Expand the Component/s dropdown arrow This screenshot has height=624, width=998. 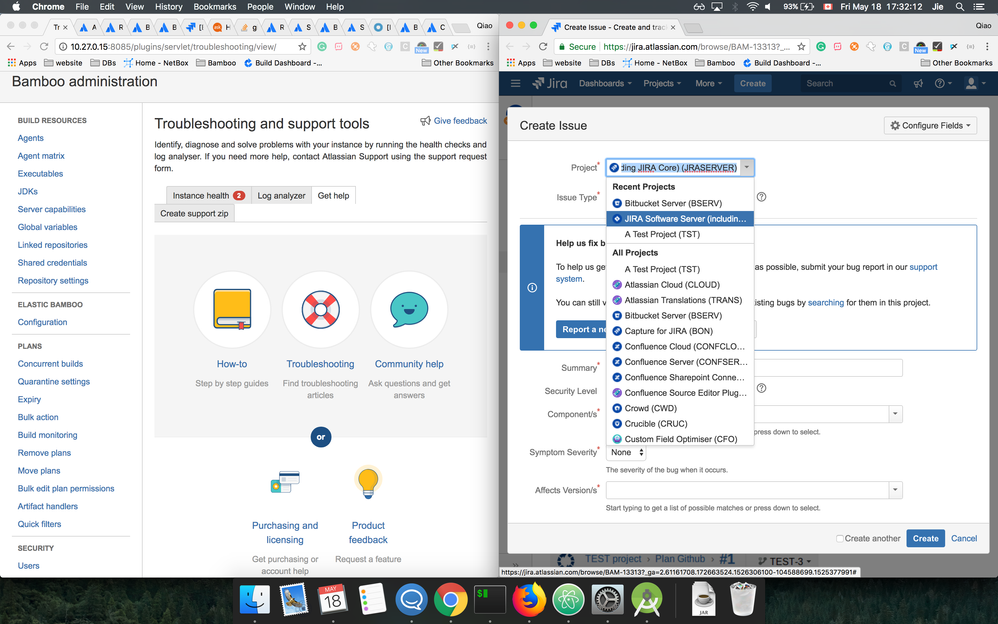tap(896, 414)
